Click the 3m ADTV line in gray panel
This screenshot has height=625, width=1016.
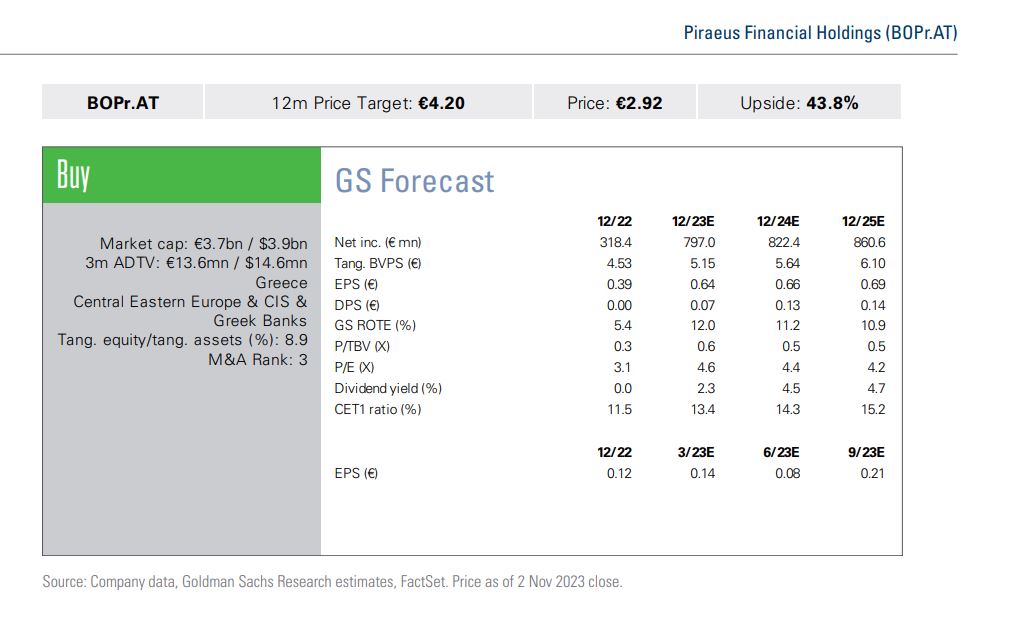point(196,263)
